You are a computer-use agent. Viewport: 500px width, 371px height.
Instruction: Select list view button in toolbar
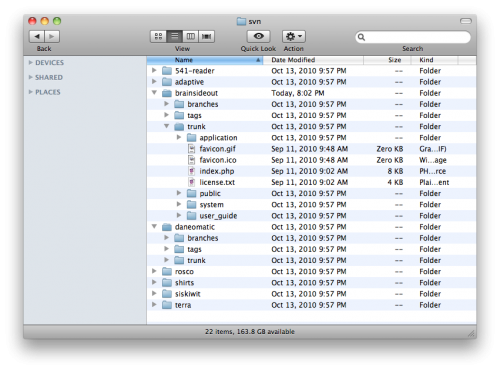(174, 36)
